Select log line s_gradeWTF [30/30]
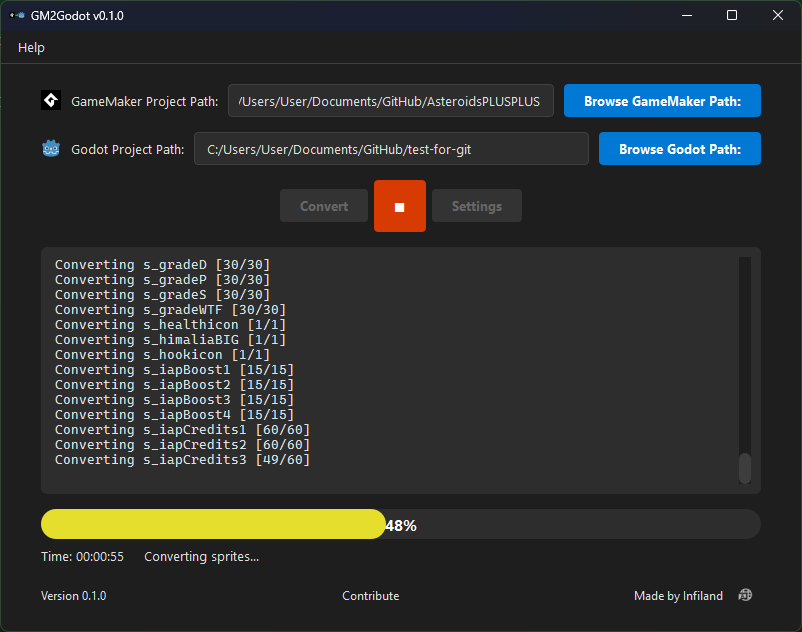The width and height of the screenshot is (802, 632). point(170,310)
